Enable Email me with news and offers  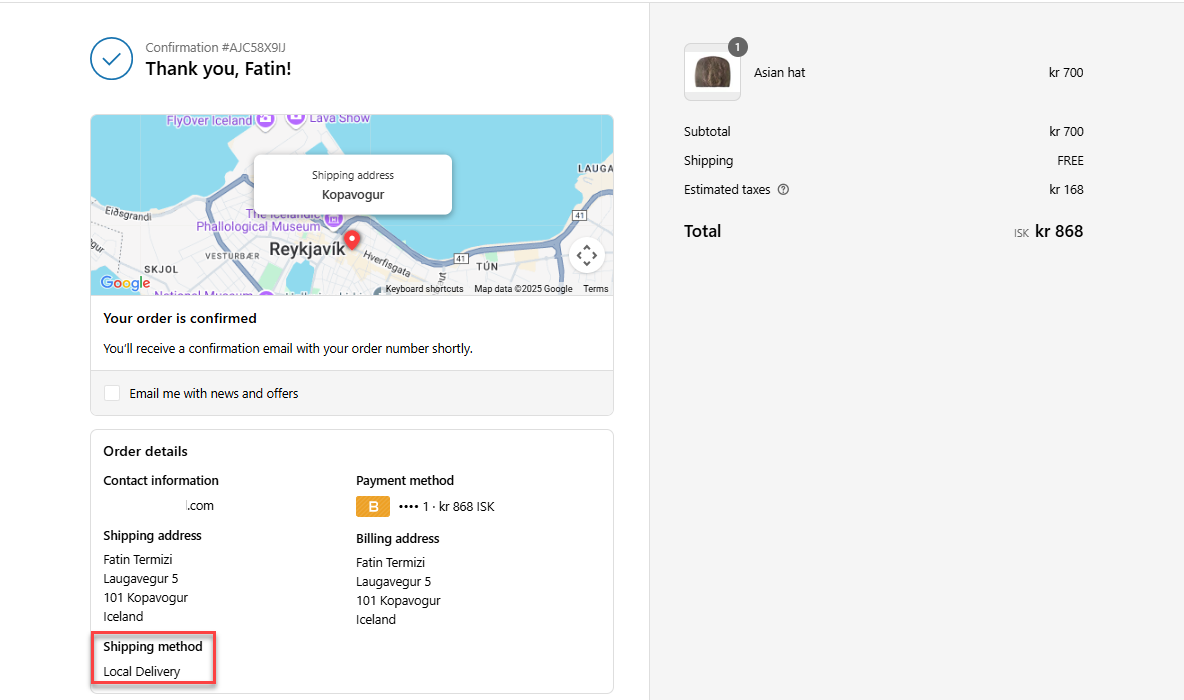[112, 393]
